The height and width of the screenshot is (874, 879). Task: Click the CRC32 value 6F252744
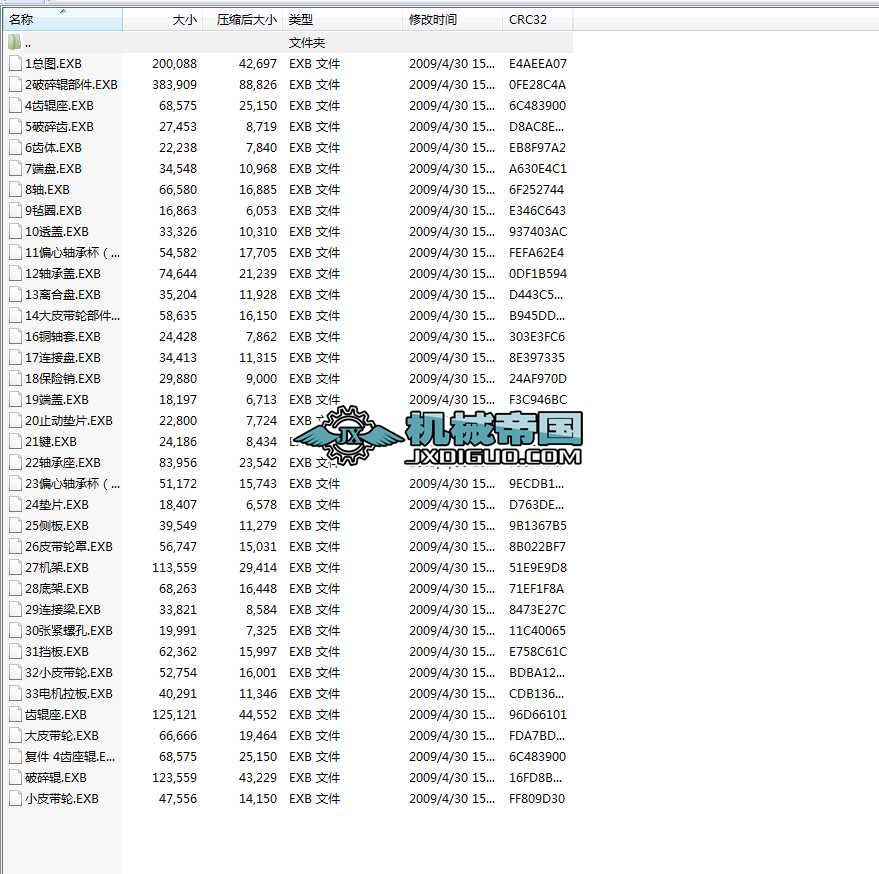tap(536, 189)
